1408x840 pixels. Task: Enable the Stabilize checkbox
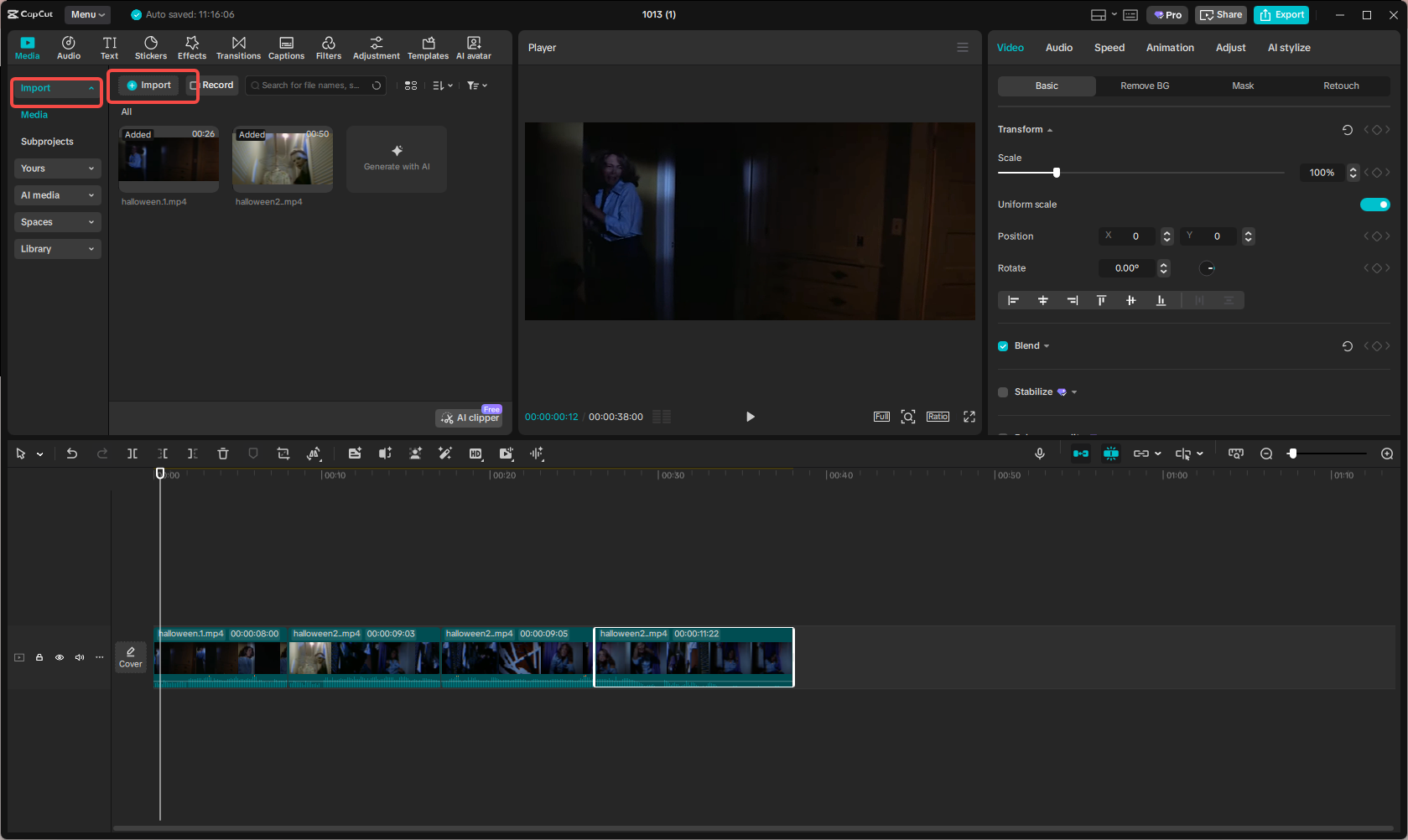pyautogui.click(x=1003, y=392)
